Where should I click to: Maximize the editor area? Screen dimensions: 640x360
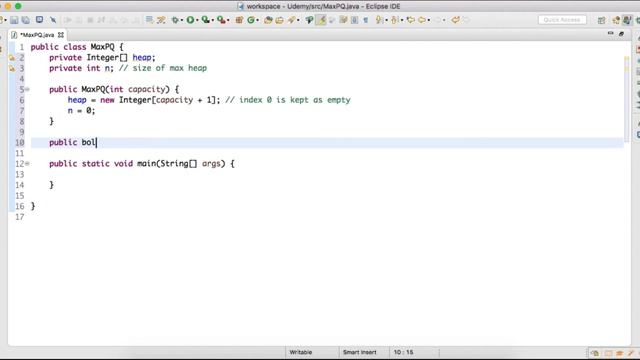point(621,34)
